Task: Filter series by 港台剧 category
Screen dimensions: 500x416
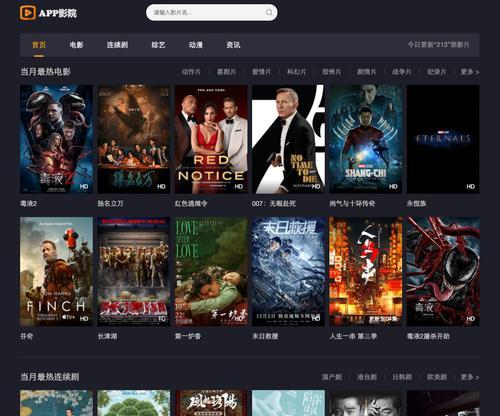Action: coord(367,377)
